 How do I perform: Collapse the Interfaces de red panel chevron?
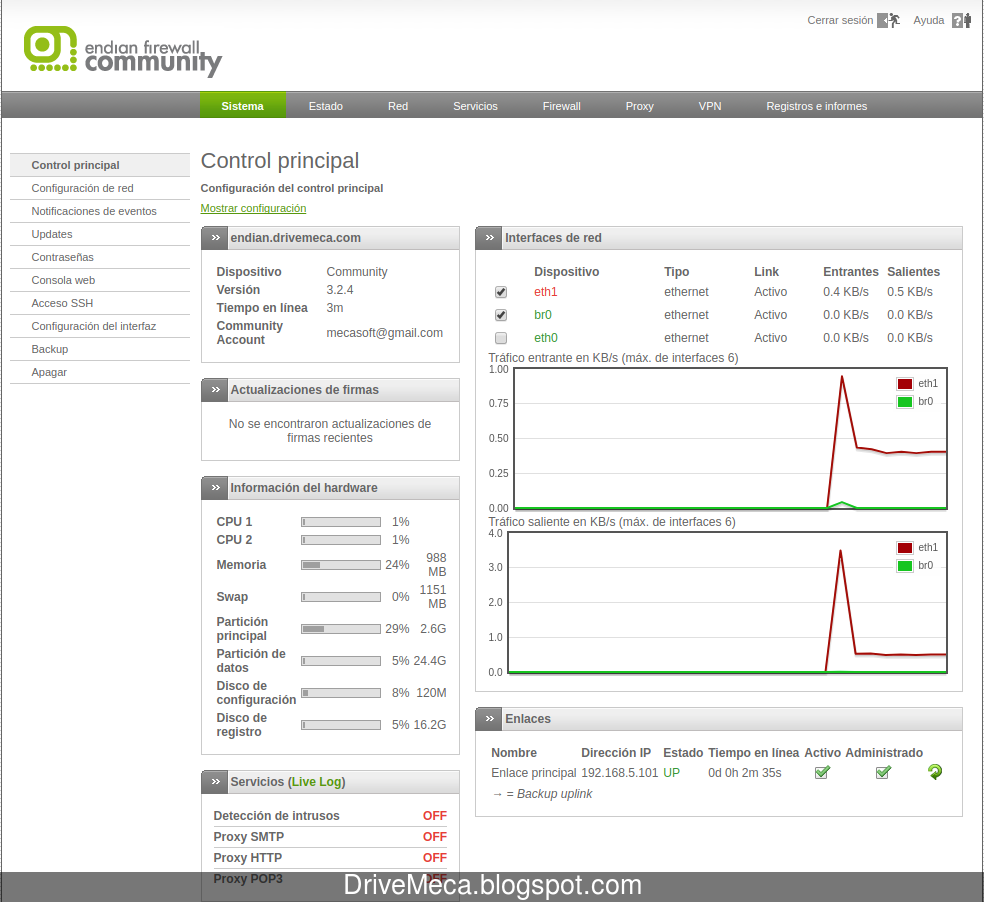[x=489, y=238]
